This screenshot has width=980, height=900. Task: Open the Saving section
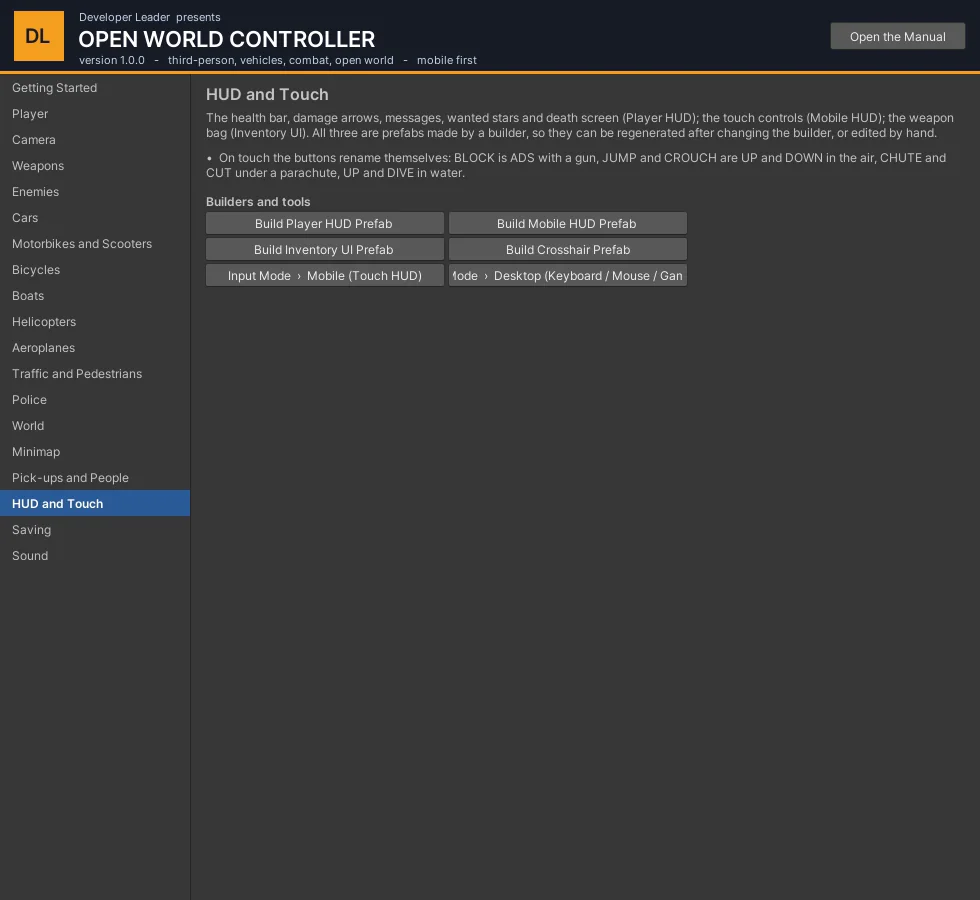(95, 530)
